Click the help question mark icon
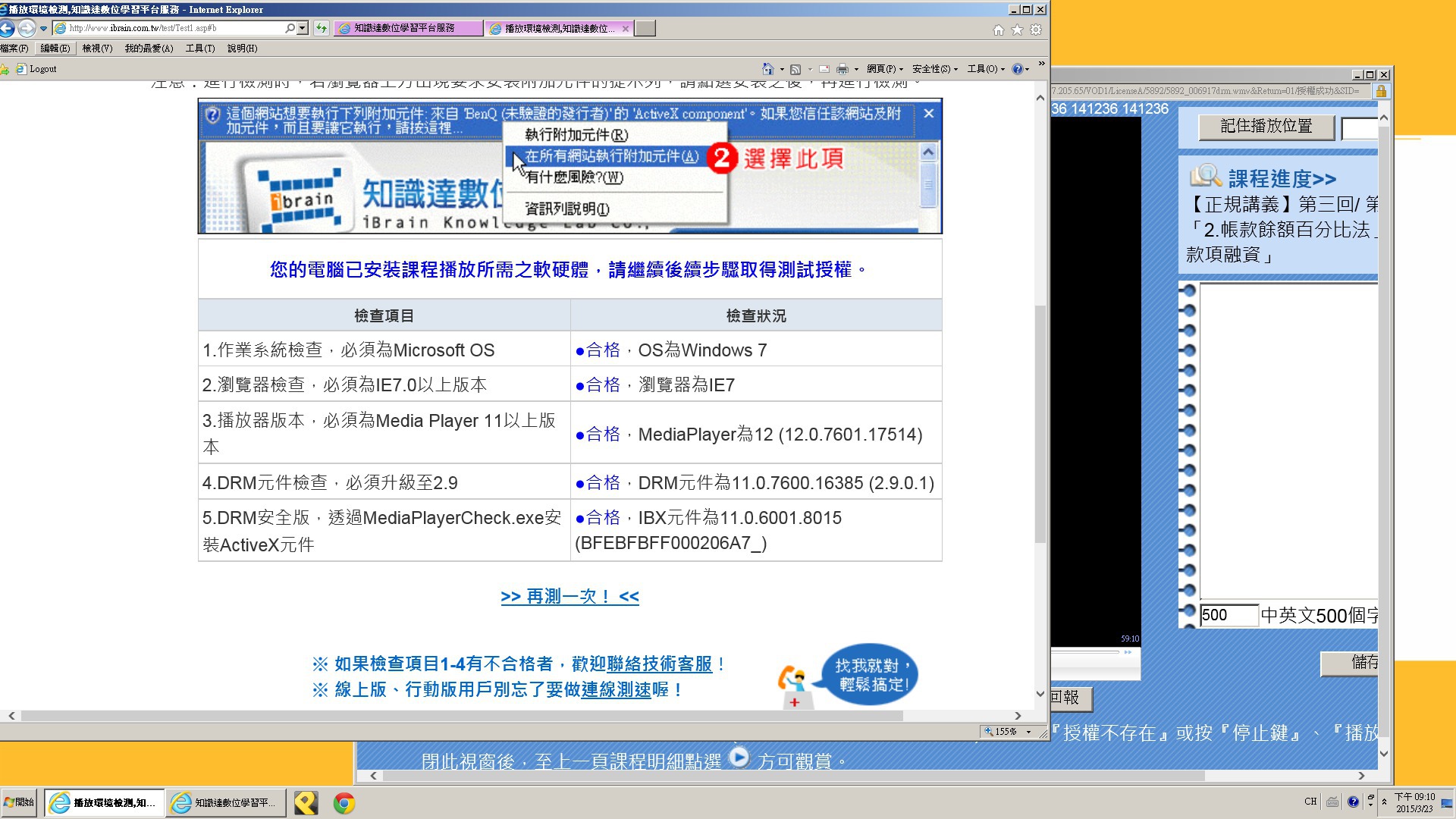The height and width of the screenshot is (819, 1456). (x=1017, y=69)
